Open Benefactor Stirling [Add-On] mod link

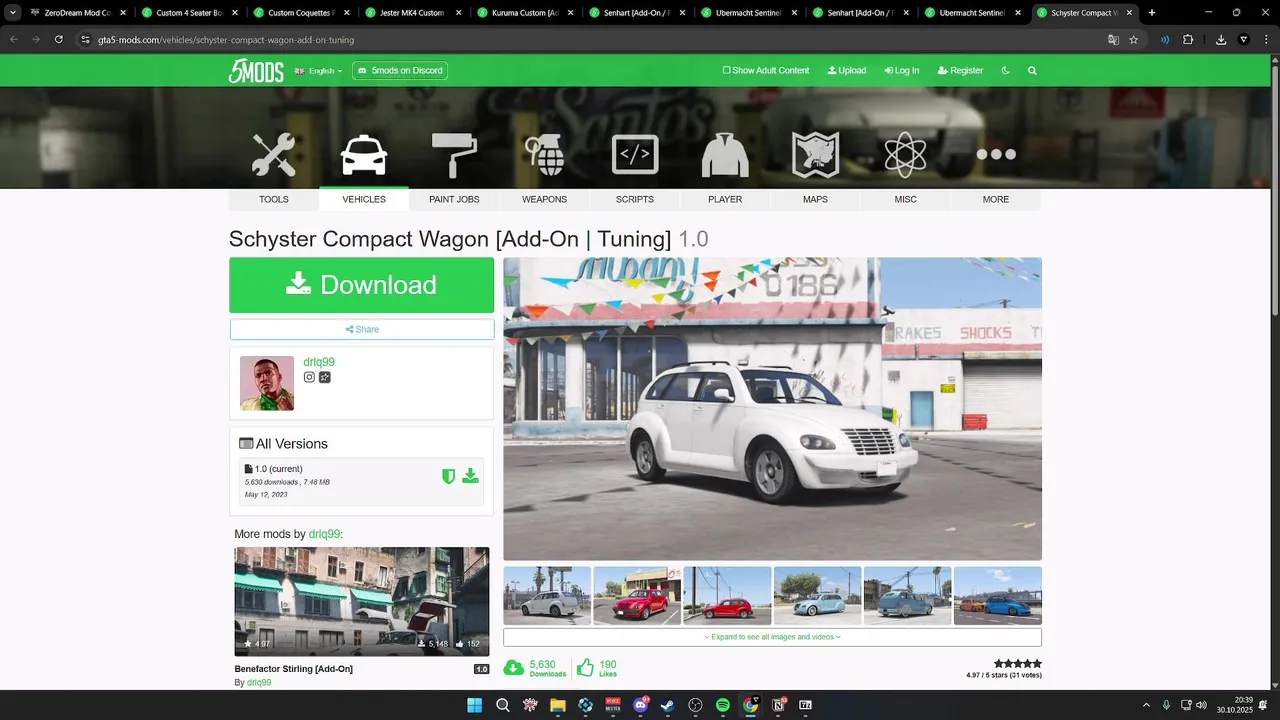pos(293,669)
